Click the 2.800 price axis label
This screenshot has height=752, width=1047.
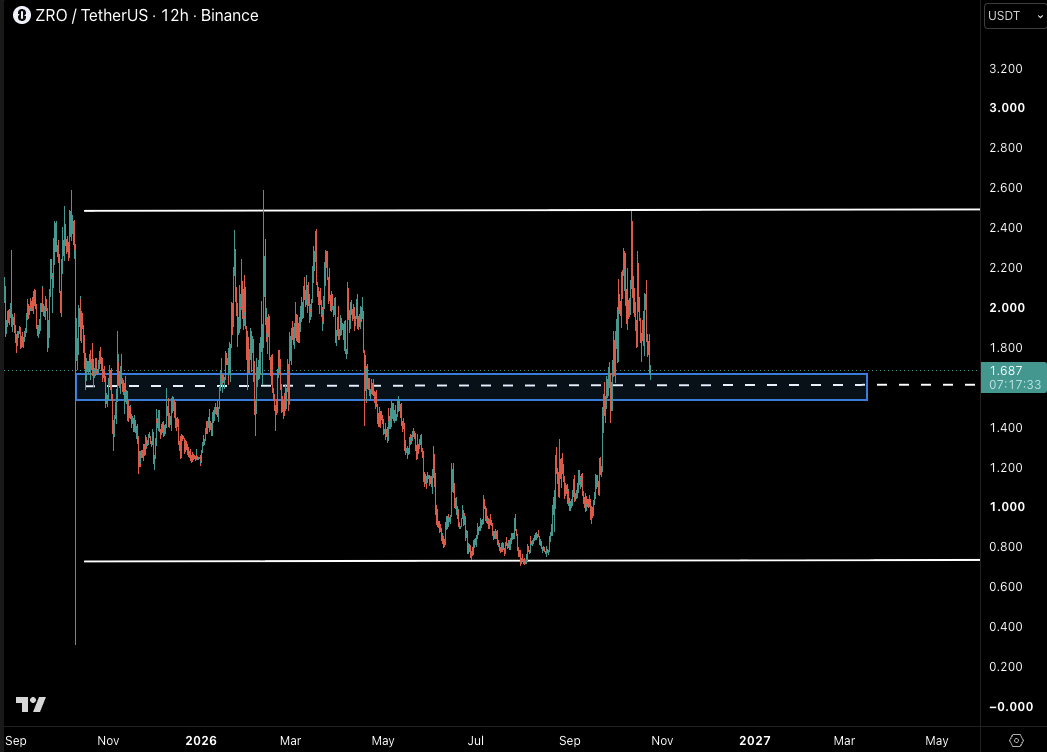(x=1006, y=148)
